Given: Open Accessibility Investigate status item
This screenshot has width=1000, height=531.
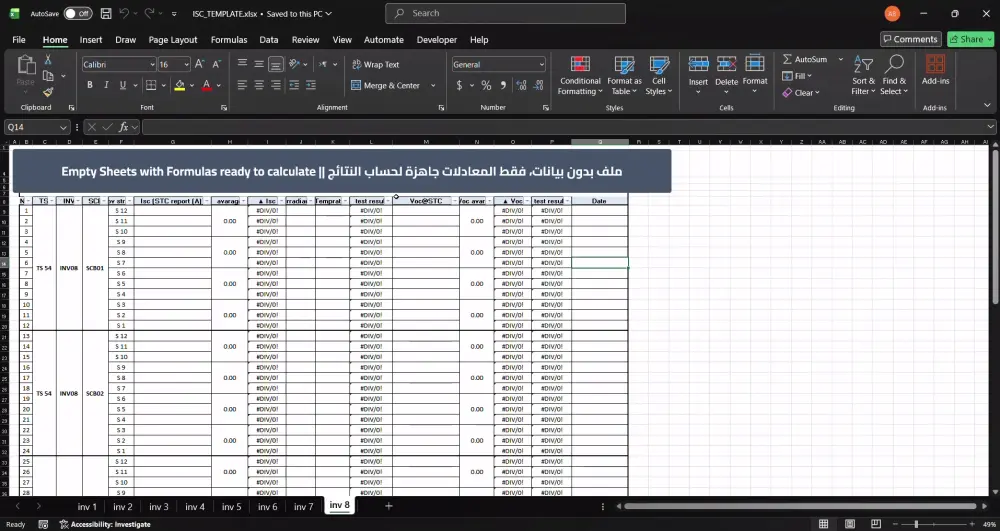Looking at the screenshot, I should [105, 524].
